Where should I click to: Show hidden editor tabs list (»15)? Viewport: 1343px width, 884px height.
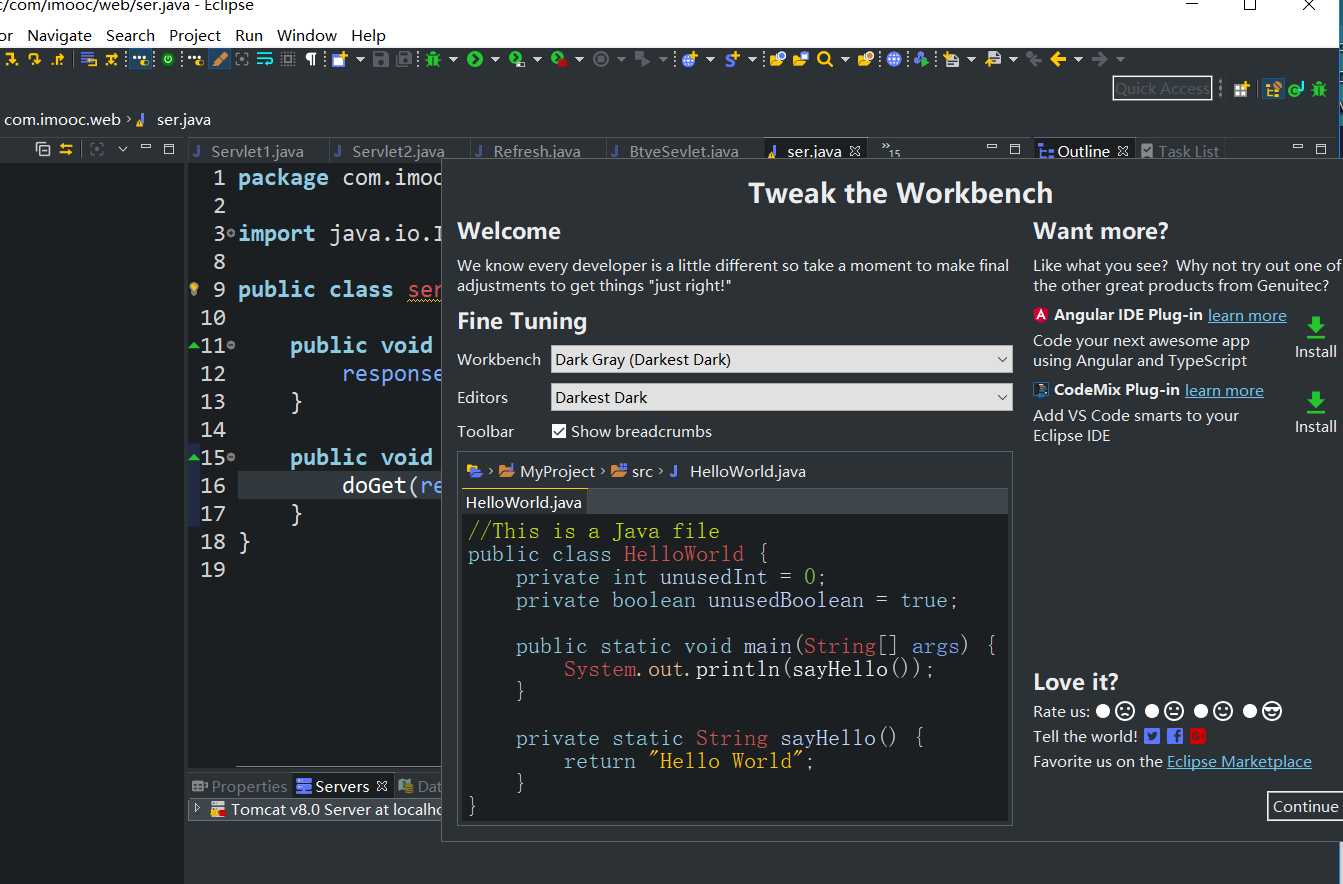pyautogui.click(x=890, y=150)
